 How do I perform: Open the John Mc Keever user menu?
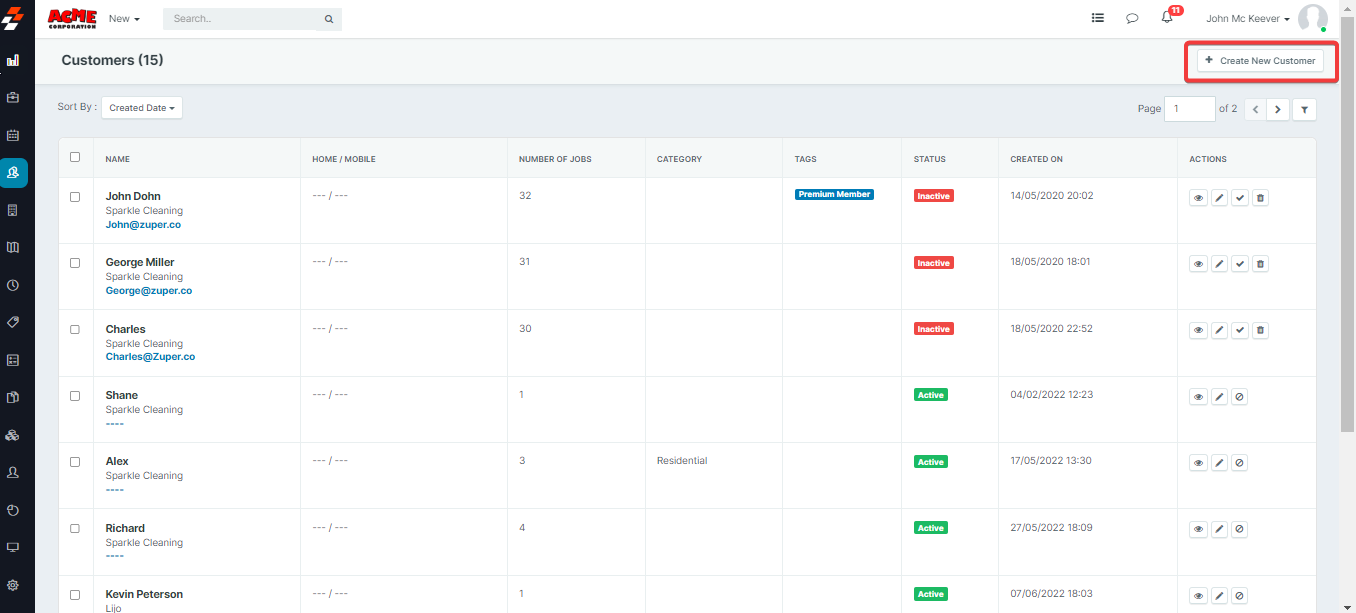(x=1247, y=19)
